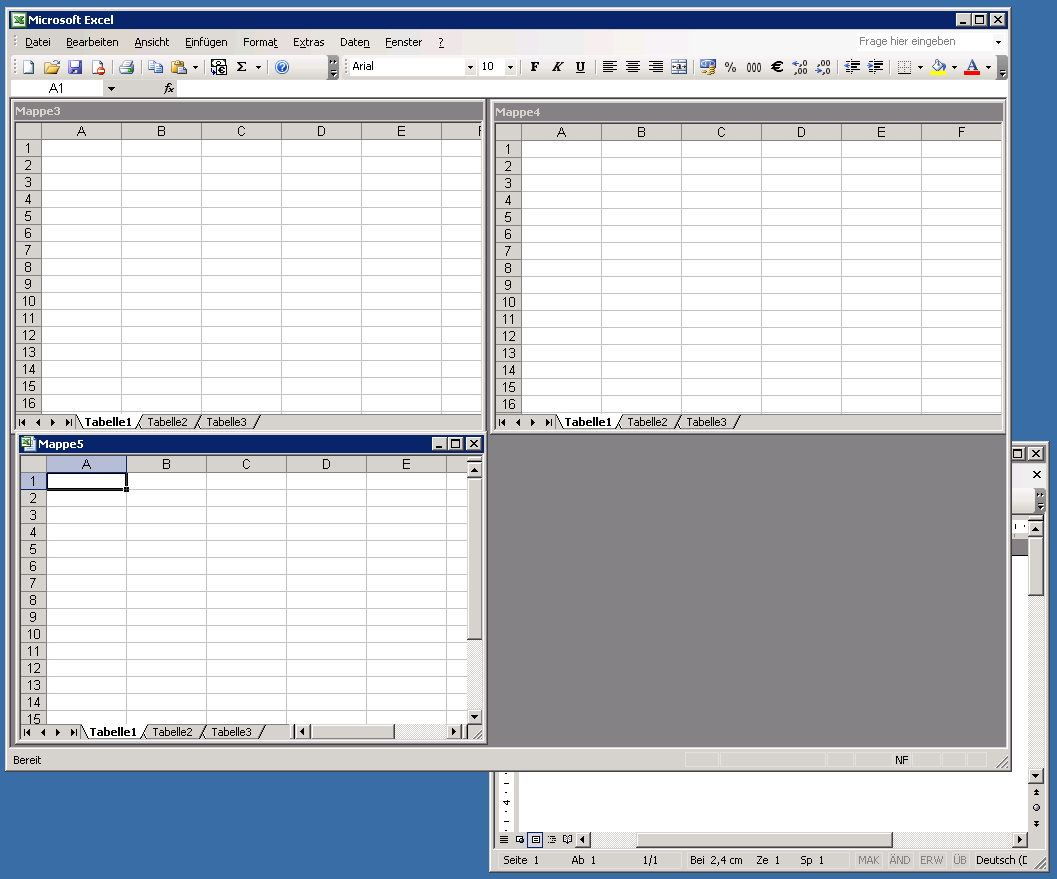
Task: Copy selection with the copy icon
Action: coord(155,67)
